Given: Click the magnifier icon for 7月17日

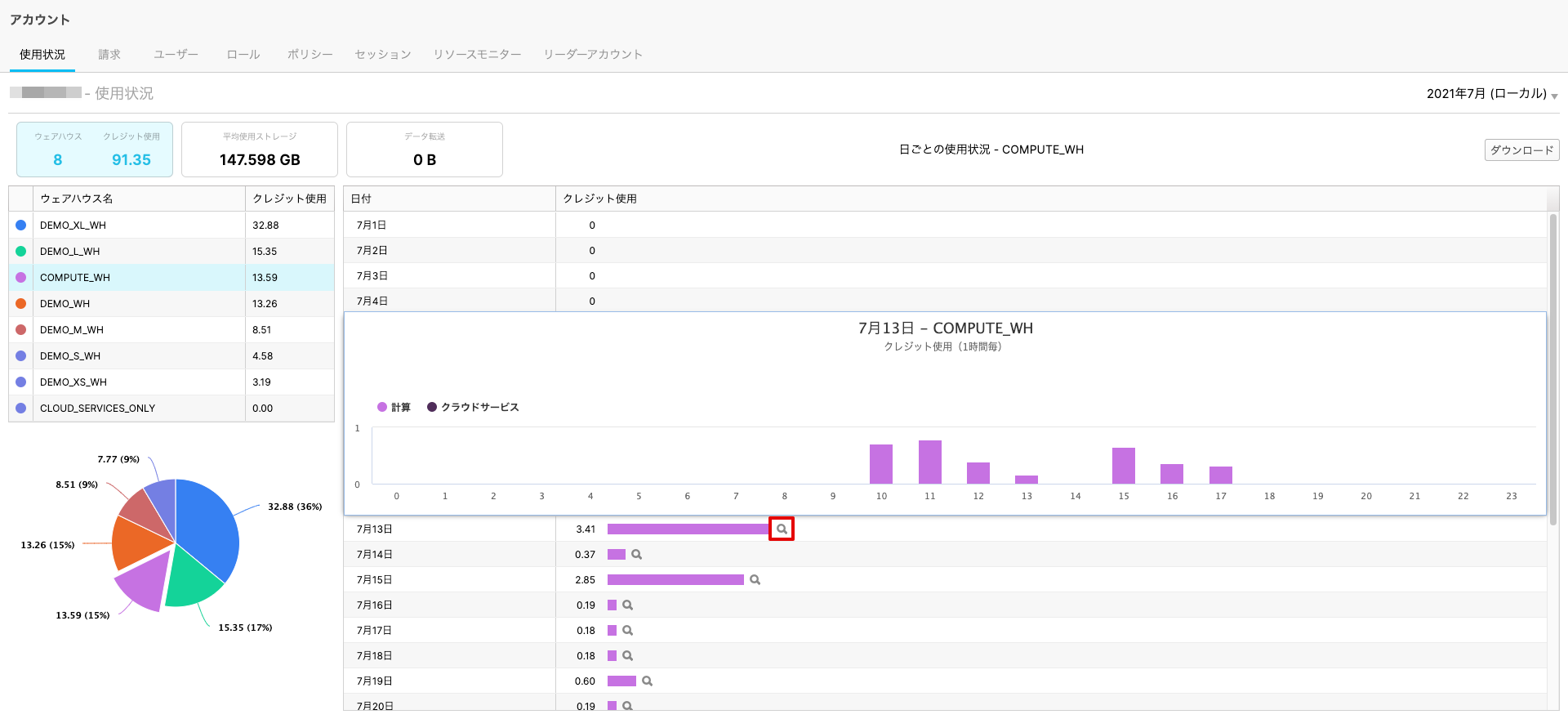Looking at the screenshot, I should point(627,631).
